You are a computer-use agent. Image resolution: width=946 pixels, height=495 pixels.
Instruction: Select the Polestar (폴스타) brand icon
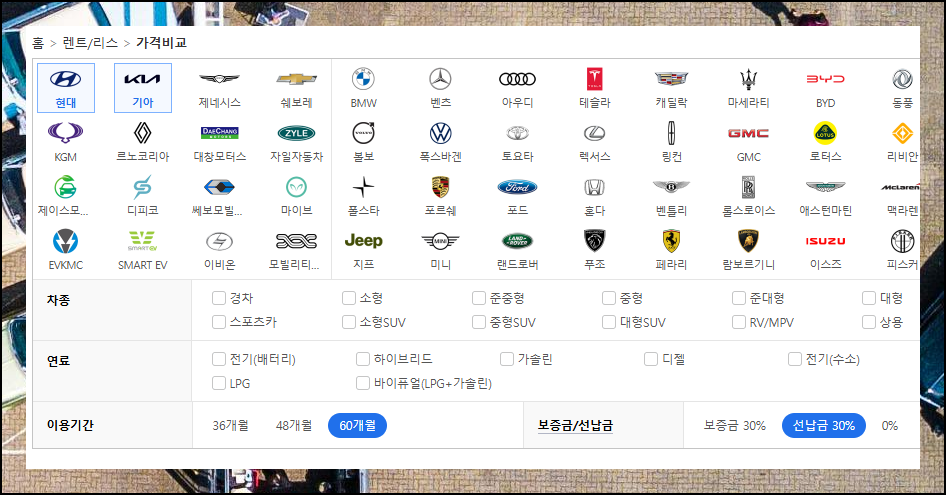[363, 187]
